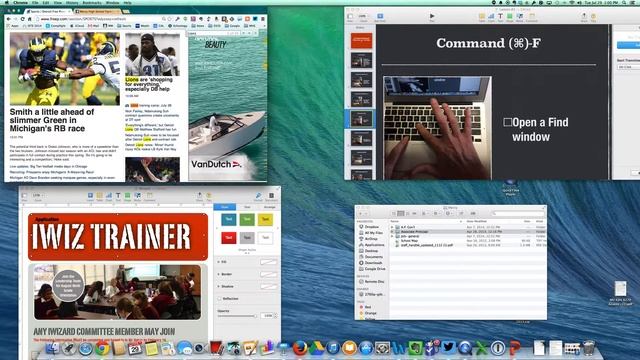640x360 pixels.
Task: Open the Finder Arrange dropdown
Action: 426,213
